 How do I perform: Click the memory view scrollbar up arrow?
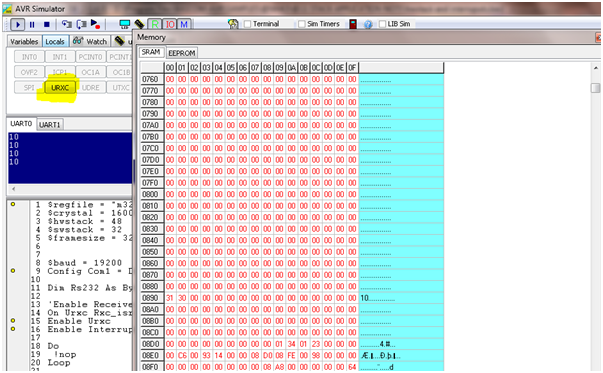[x=596, y=68]
